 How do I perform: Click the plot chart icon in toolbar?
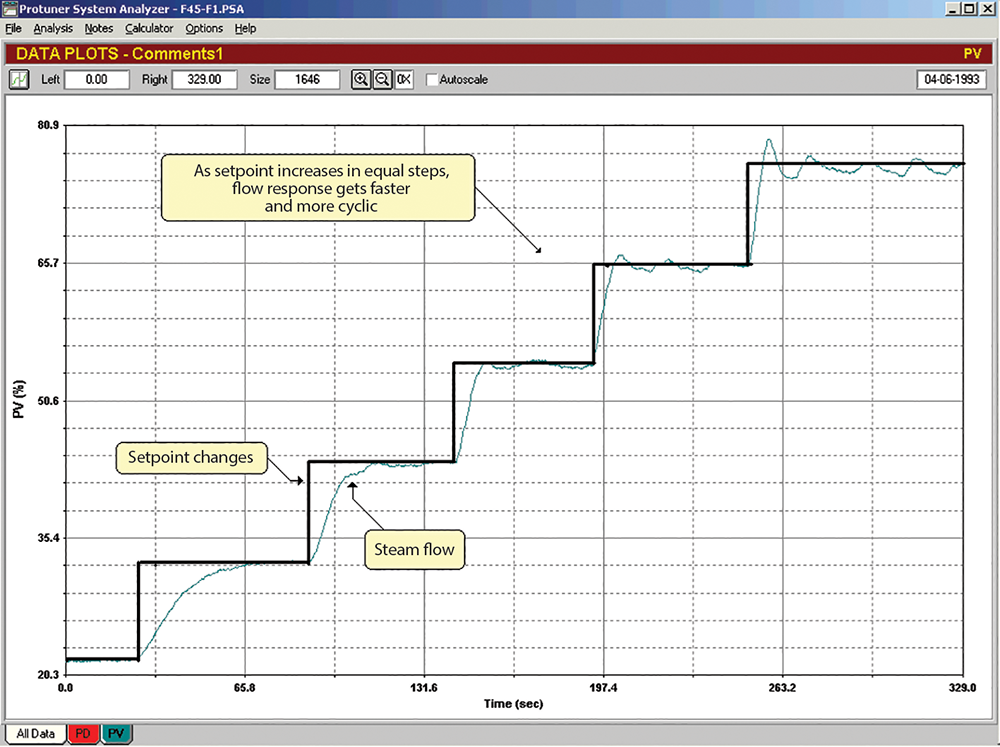click(x=20, y=79)
